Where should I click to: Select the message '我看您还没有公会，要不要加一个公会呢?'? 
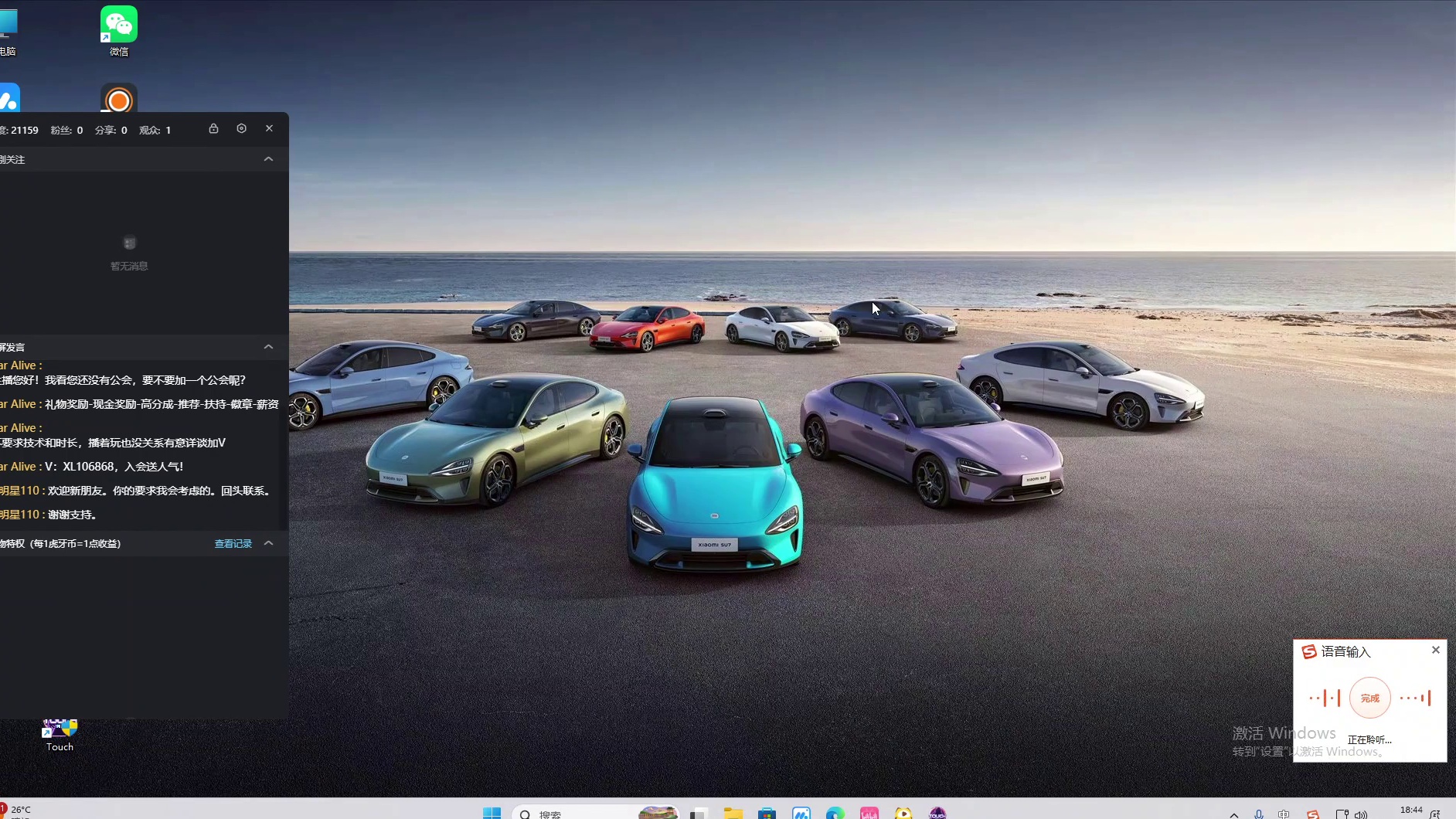pyautogui.click(x=145, y=380)
